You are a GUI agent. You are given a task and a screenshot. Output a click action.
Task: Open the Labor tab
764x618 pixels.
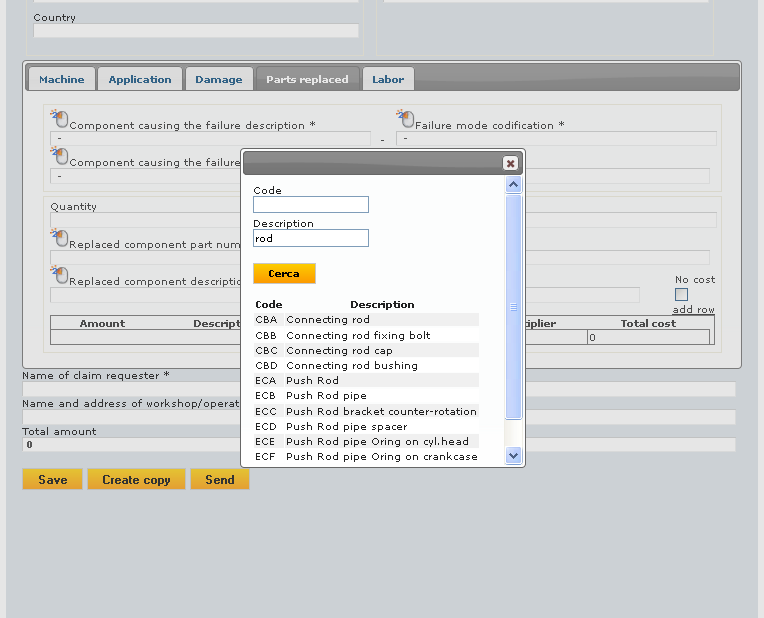click(x=388, y=79)
